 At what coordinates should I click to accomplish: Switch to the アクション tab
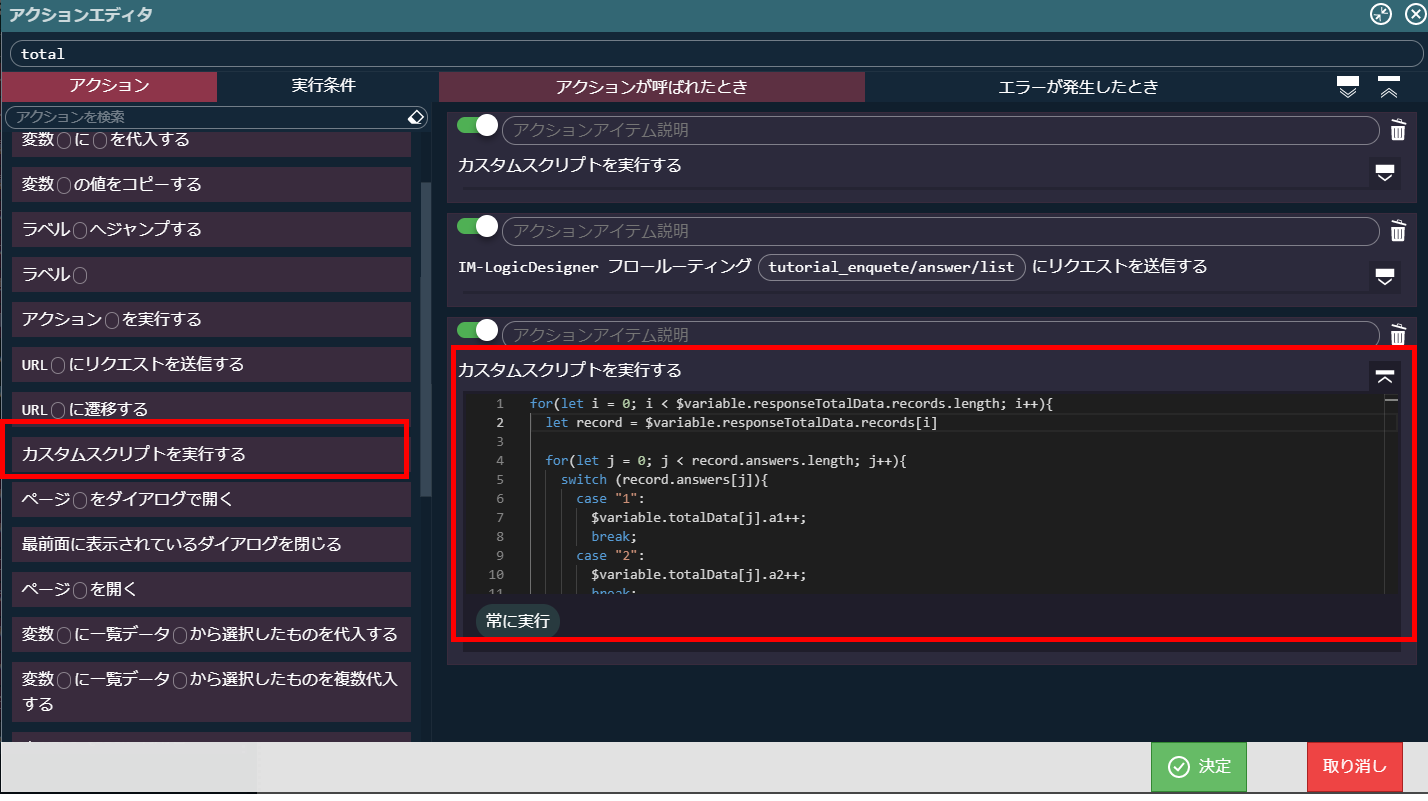[x=109, y=86]
